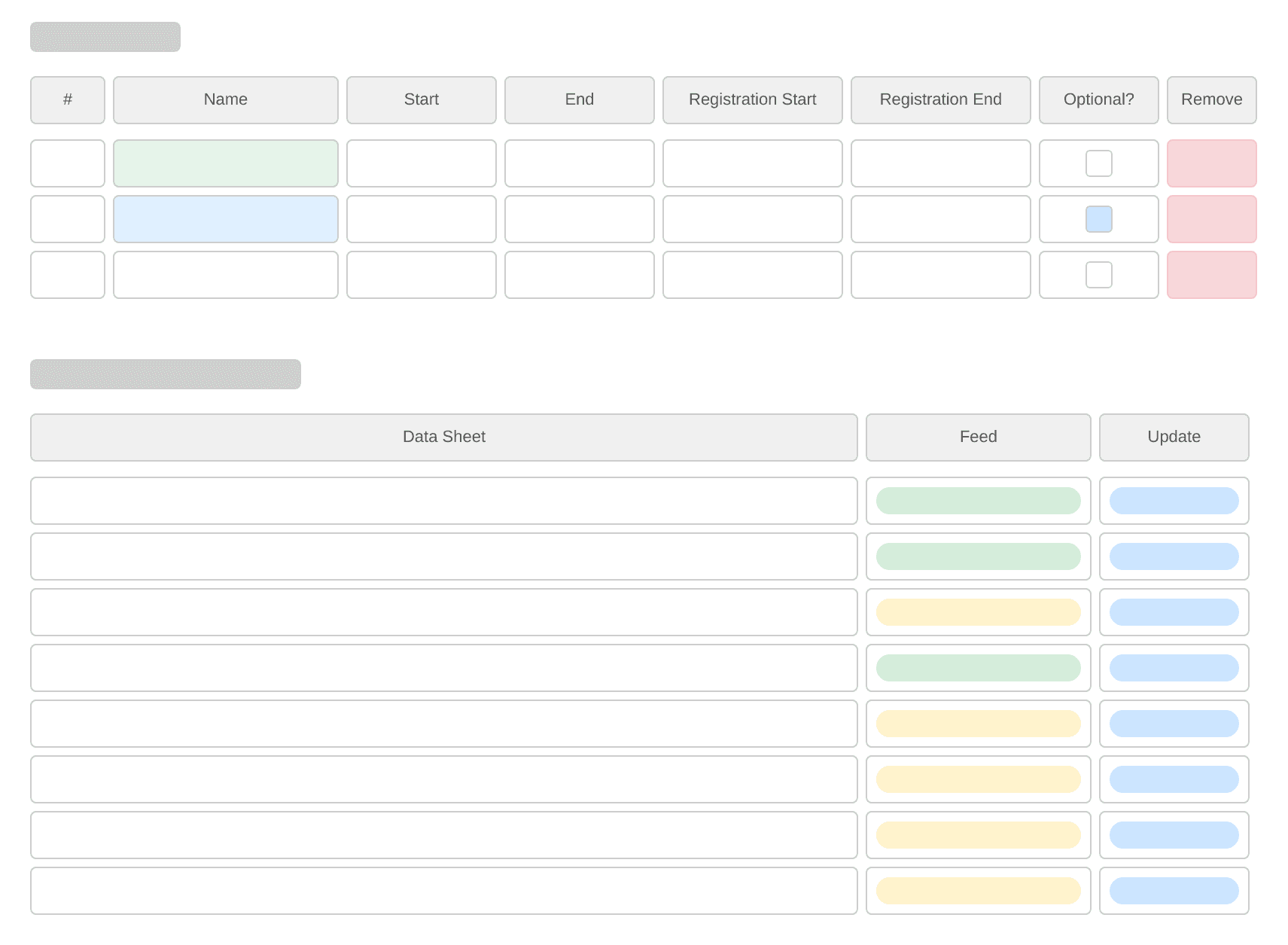The image size is (1288, 945).
Task: Select the Name field in the first row
Action: click(225, 163)
